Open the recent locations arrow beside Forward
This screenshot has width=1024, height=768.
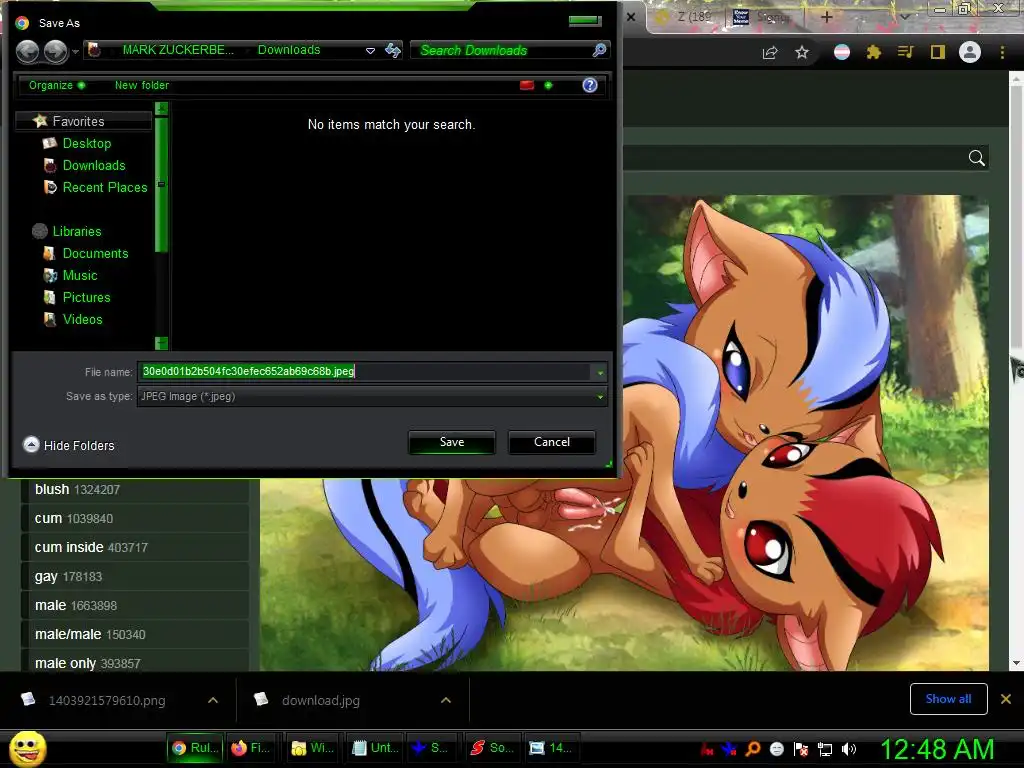click(75, 51)
